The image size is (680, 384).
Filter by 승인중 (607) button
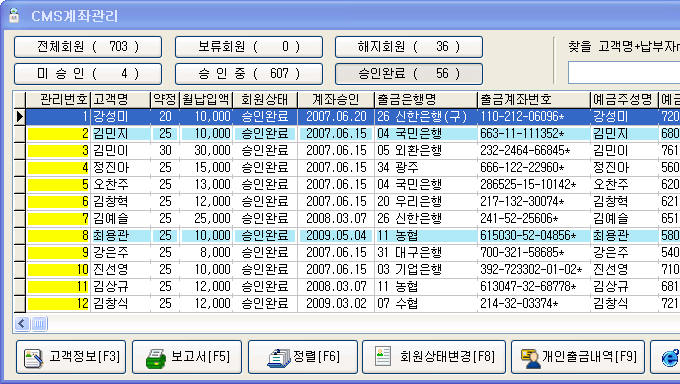click(x=249, y=74)
